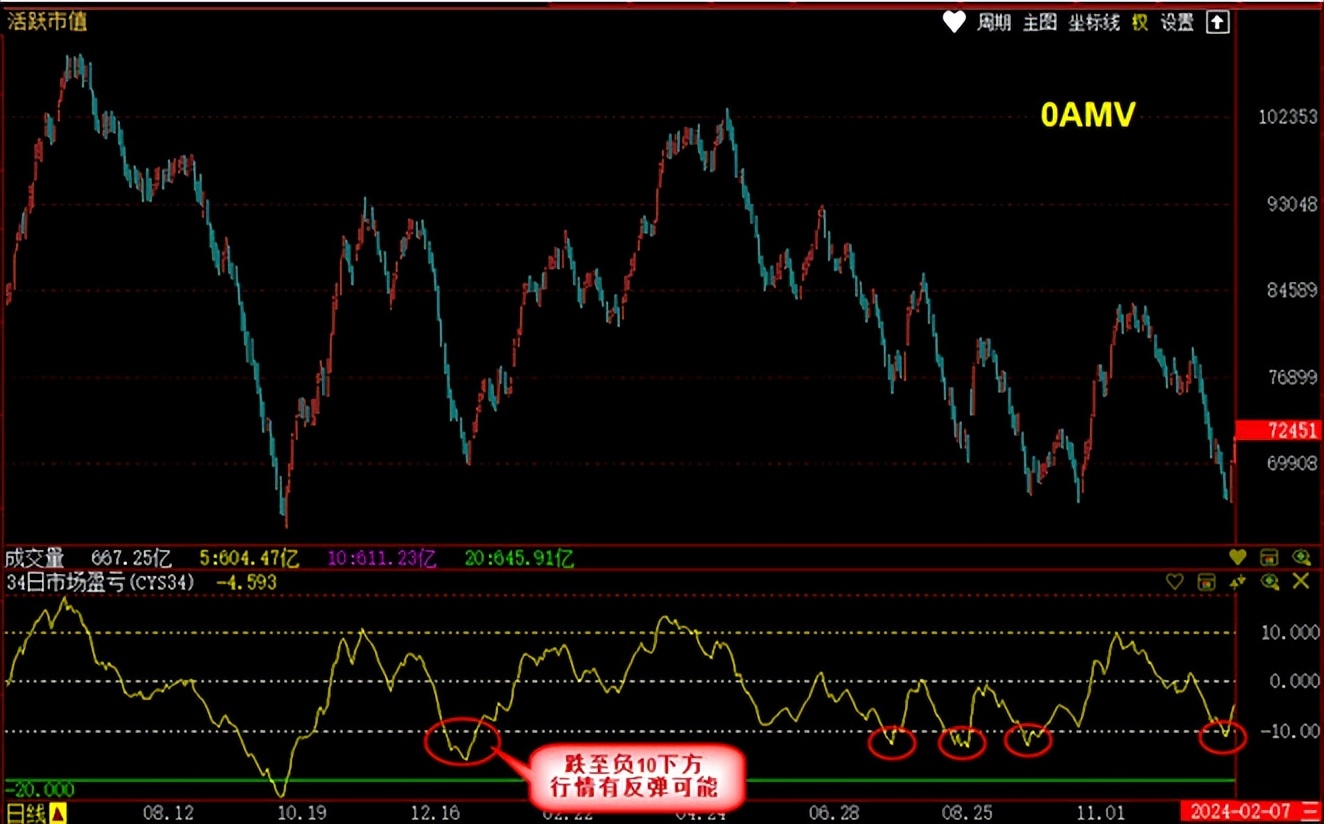Click the red 72451 current price tag
Image resolution: width=1324 pixels, height=824 pixels.
click(1279, 431)
